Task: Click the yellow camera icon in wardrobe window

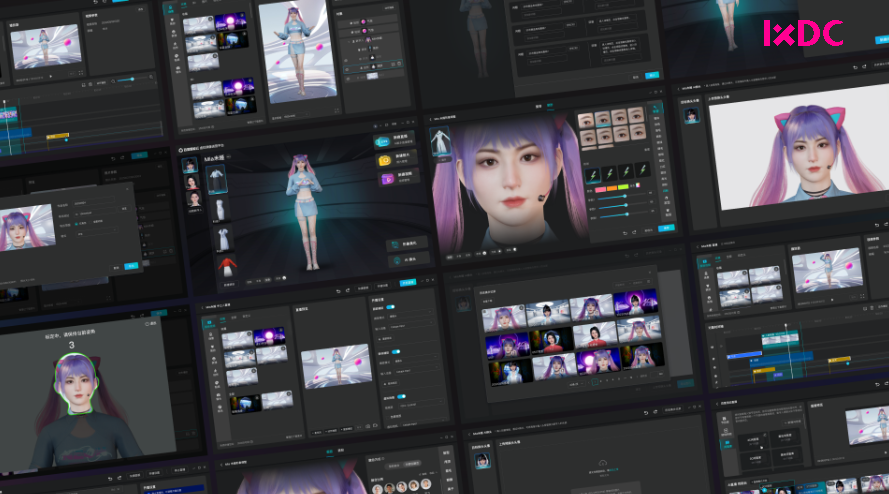Action: click(x=384, y=161)
